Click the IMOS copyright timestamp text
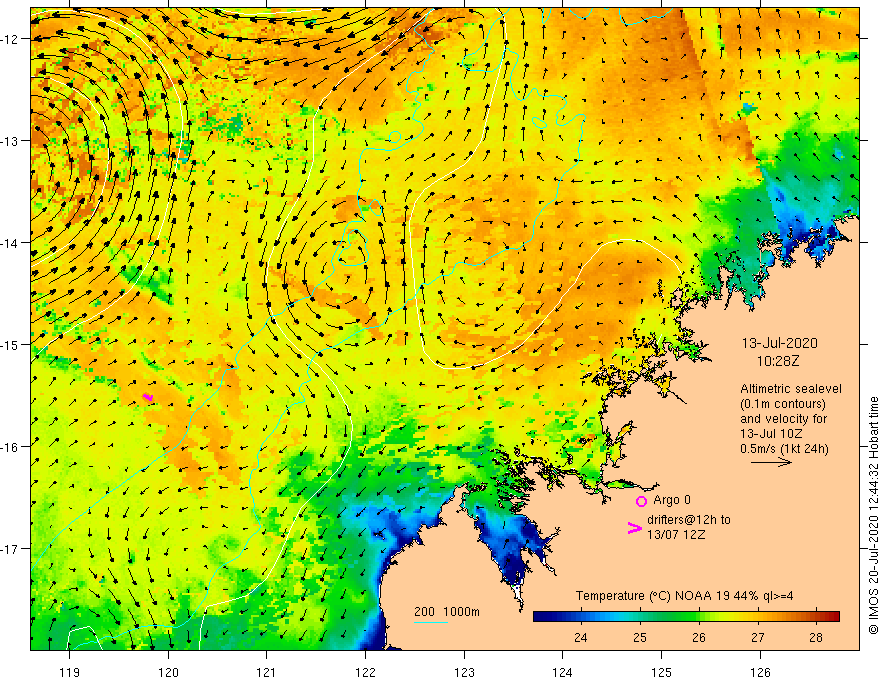This screenshot has height=680, width=880. tap(873, 515)
